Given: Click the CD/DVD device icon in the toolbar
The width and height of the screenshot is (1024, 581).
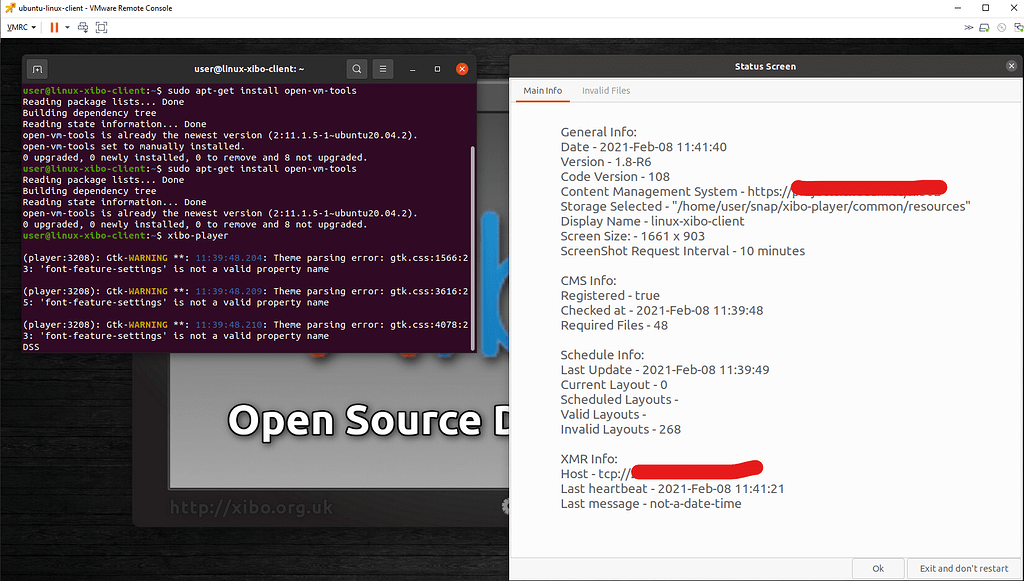Looking at the screenshot, I should 1001,27.
